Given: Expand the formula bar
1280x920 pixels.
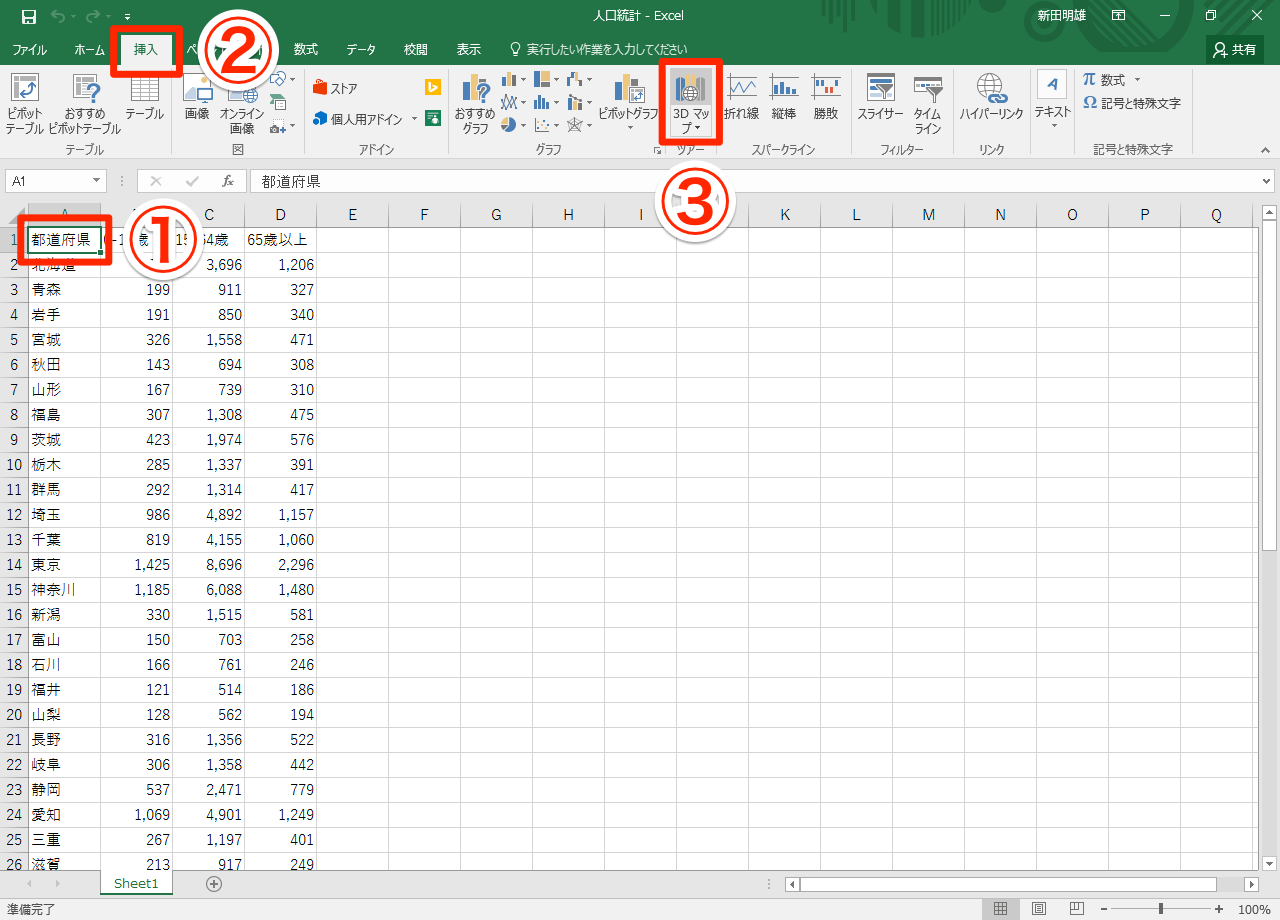Looking at the screenshot, I should [x=1267, y=181].
